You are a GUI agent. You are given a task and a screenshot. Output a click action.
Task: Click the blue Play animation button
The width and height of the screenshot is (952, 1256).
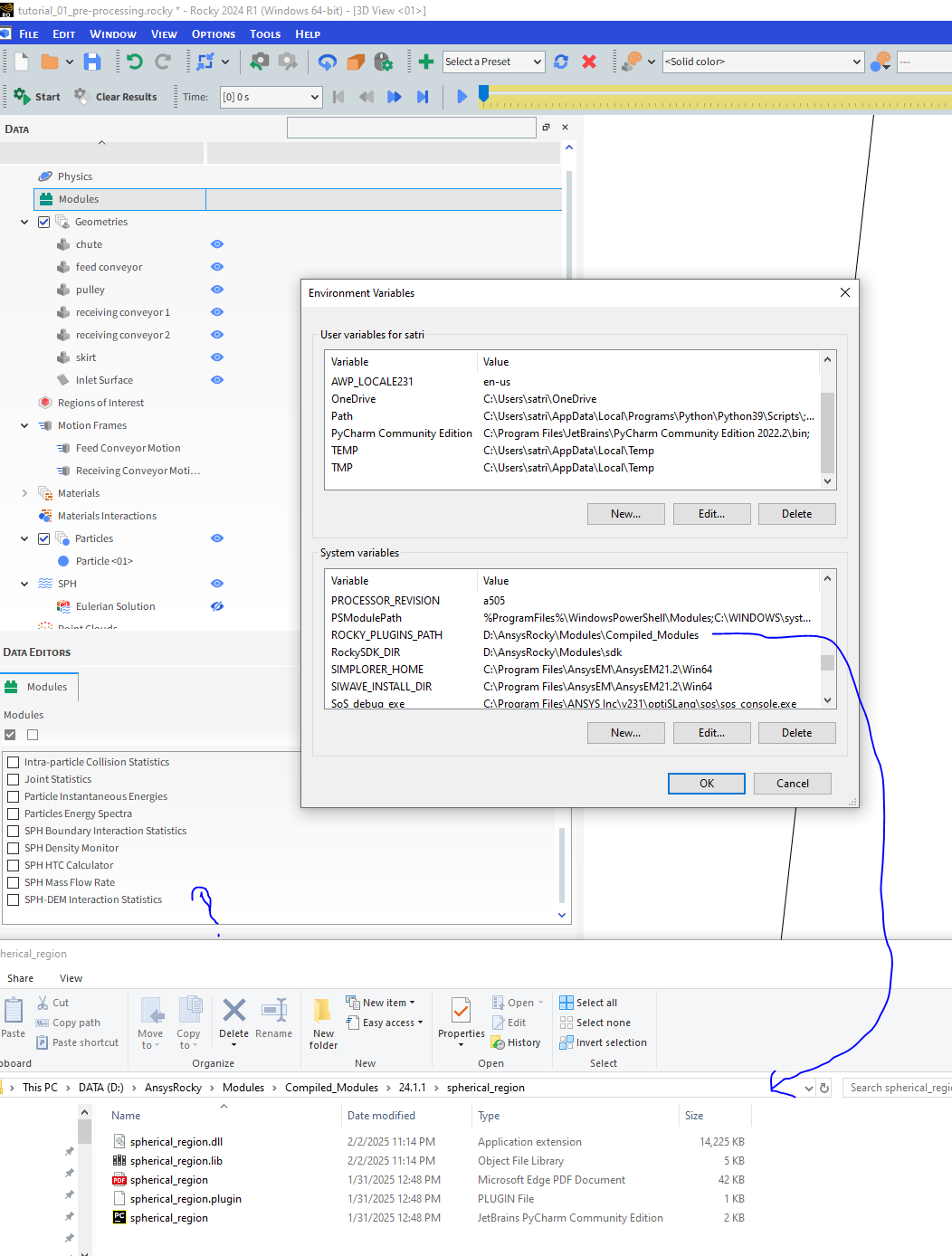(x=462, y=97)
